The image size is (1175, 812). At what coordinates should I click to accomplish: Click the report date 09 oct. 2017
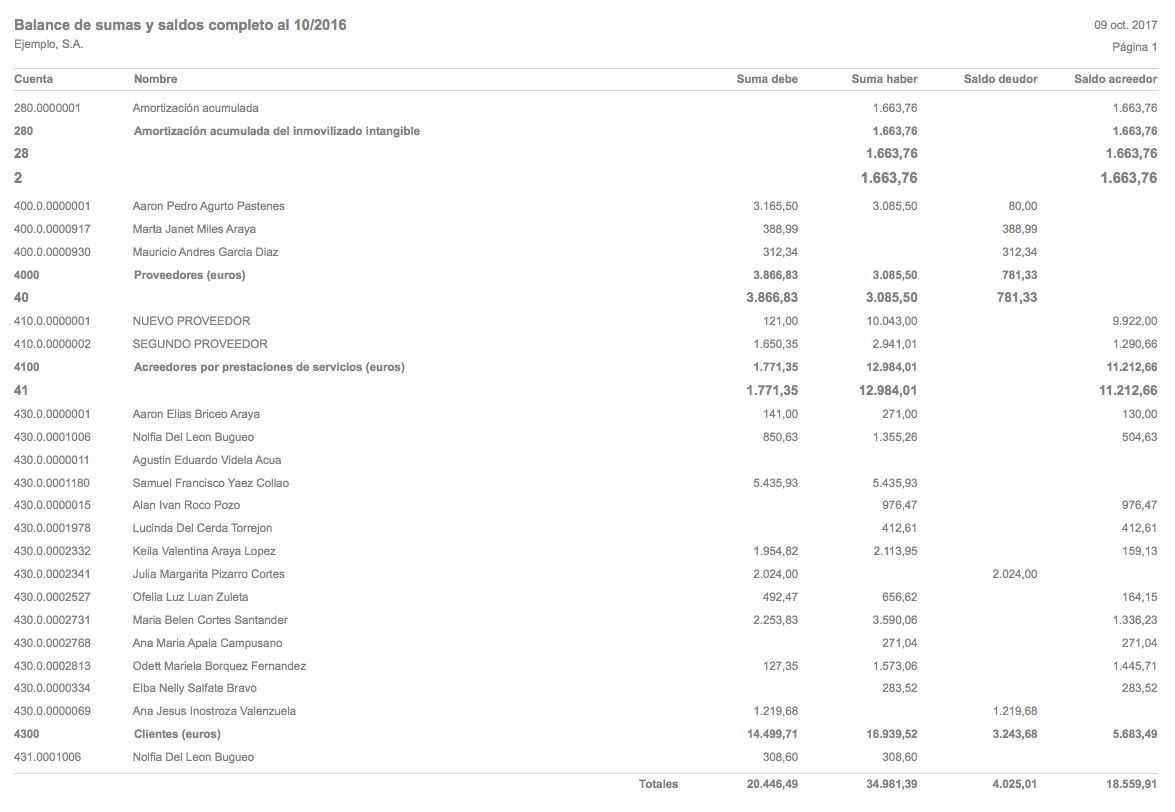1126,25
